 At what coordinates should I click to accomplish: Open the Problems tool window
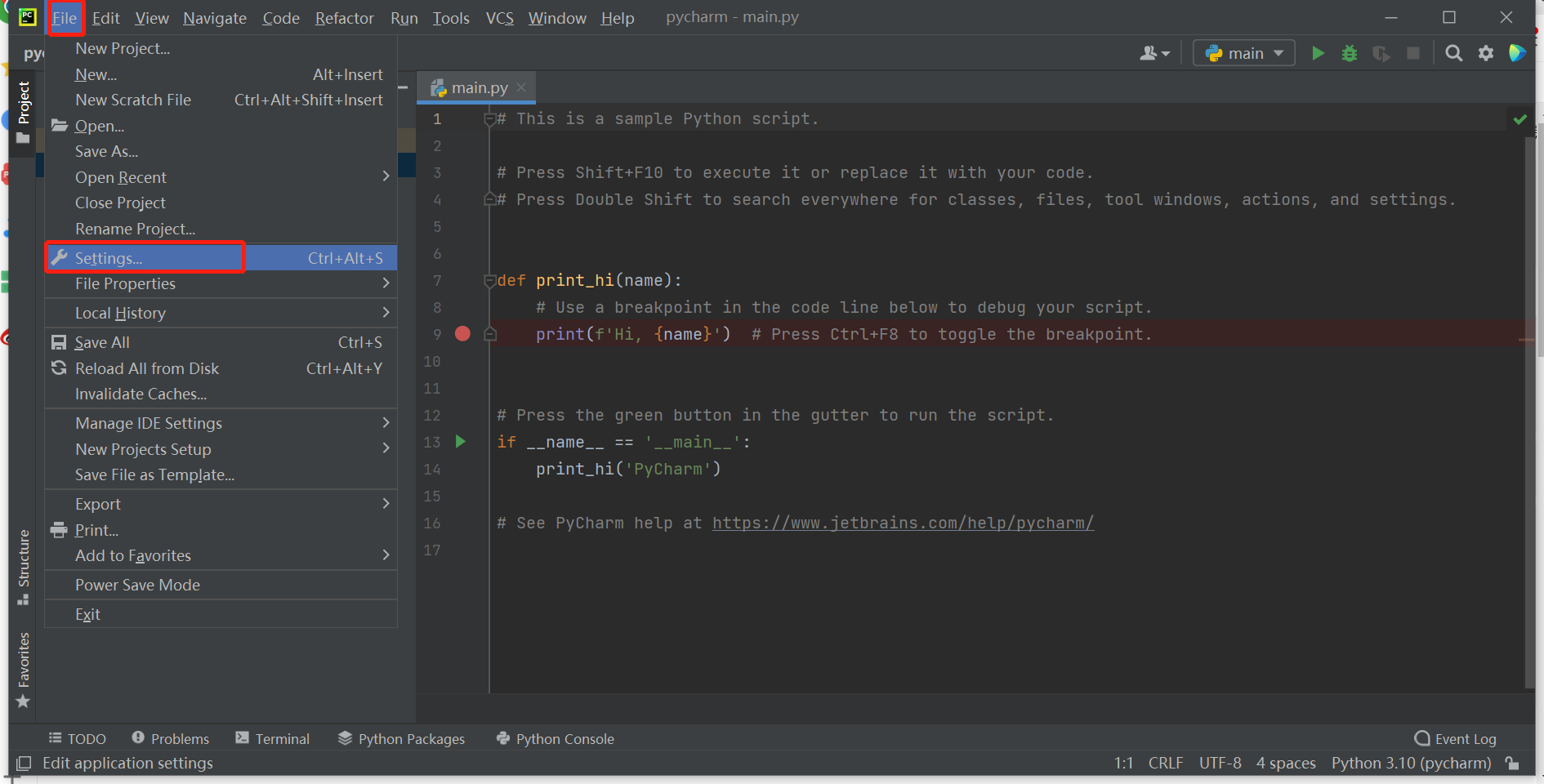pyautogui.click(x=171, y=738)
